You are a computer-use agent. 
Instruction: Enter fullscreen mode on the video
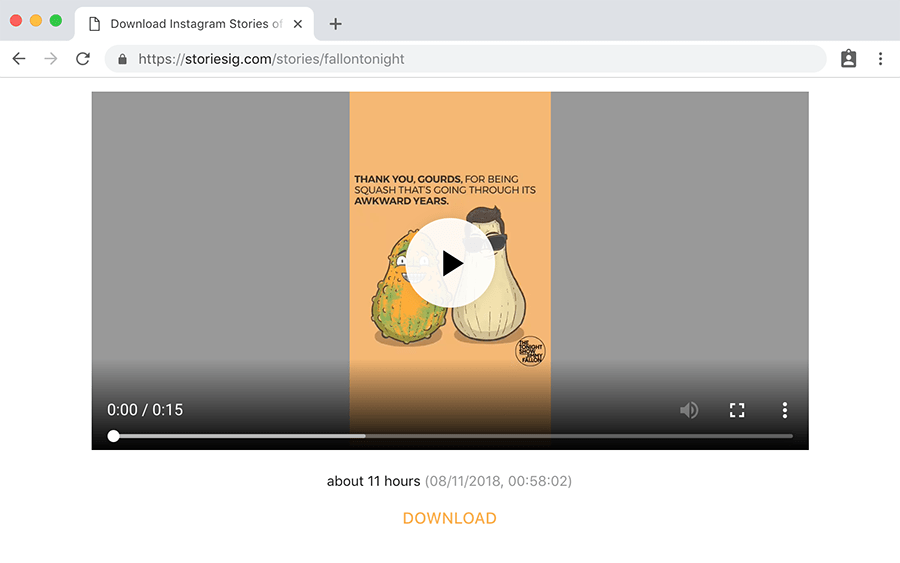[x=737, y=410]
